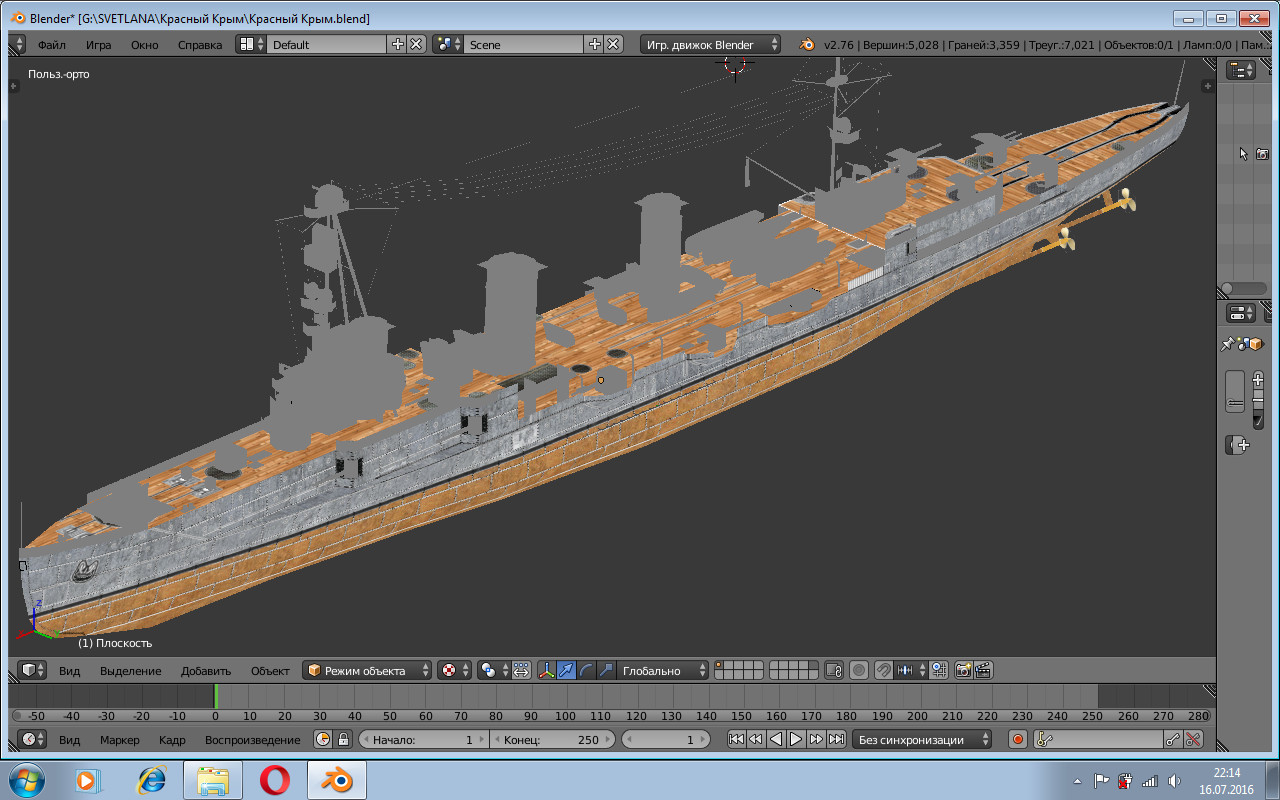1280x800 pixels.
Task: Click plus button next to Scene field
Action: point(595,44)
